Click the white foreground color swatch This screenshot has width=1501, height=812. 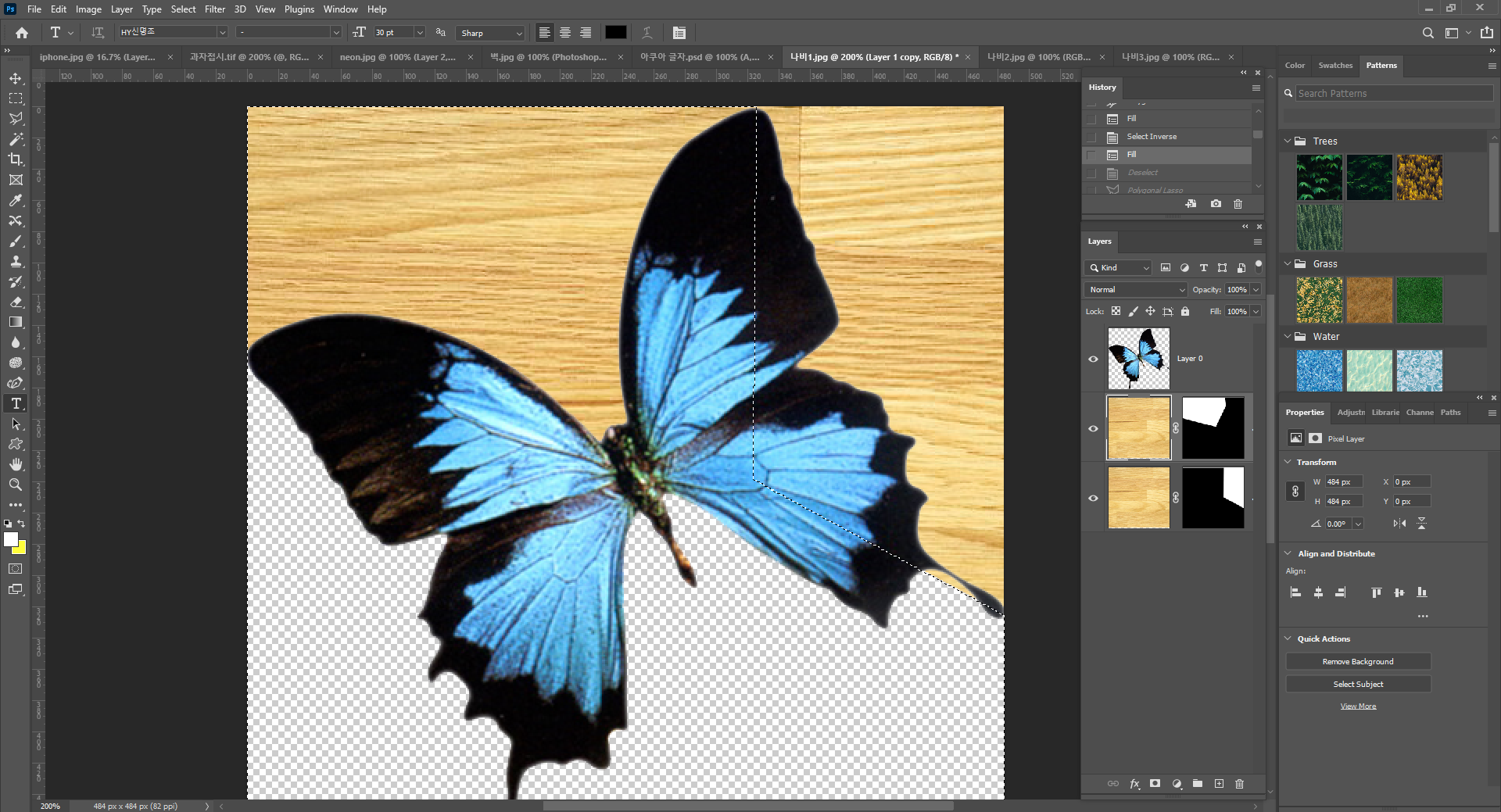[x=10, y=539]
